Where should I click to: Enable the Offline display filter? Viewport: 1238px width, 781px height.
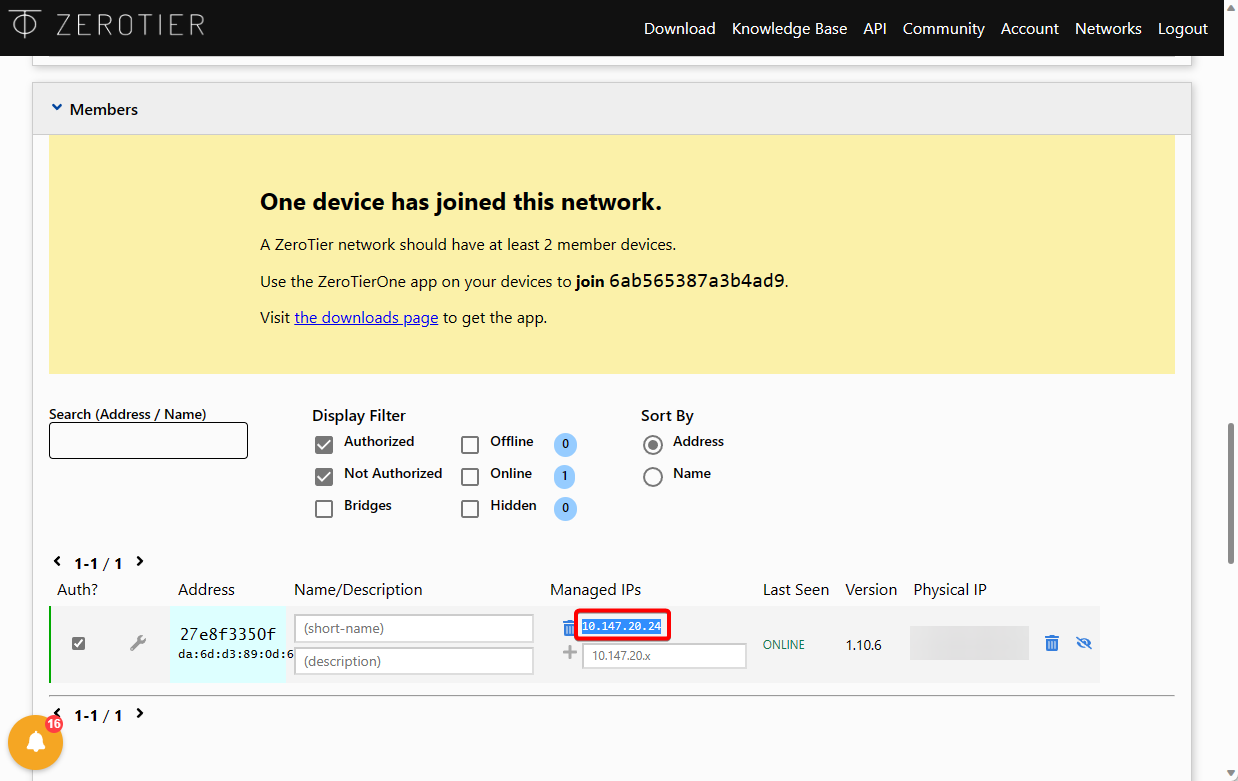[x=470, y=444]
